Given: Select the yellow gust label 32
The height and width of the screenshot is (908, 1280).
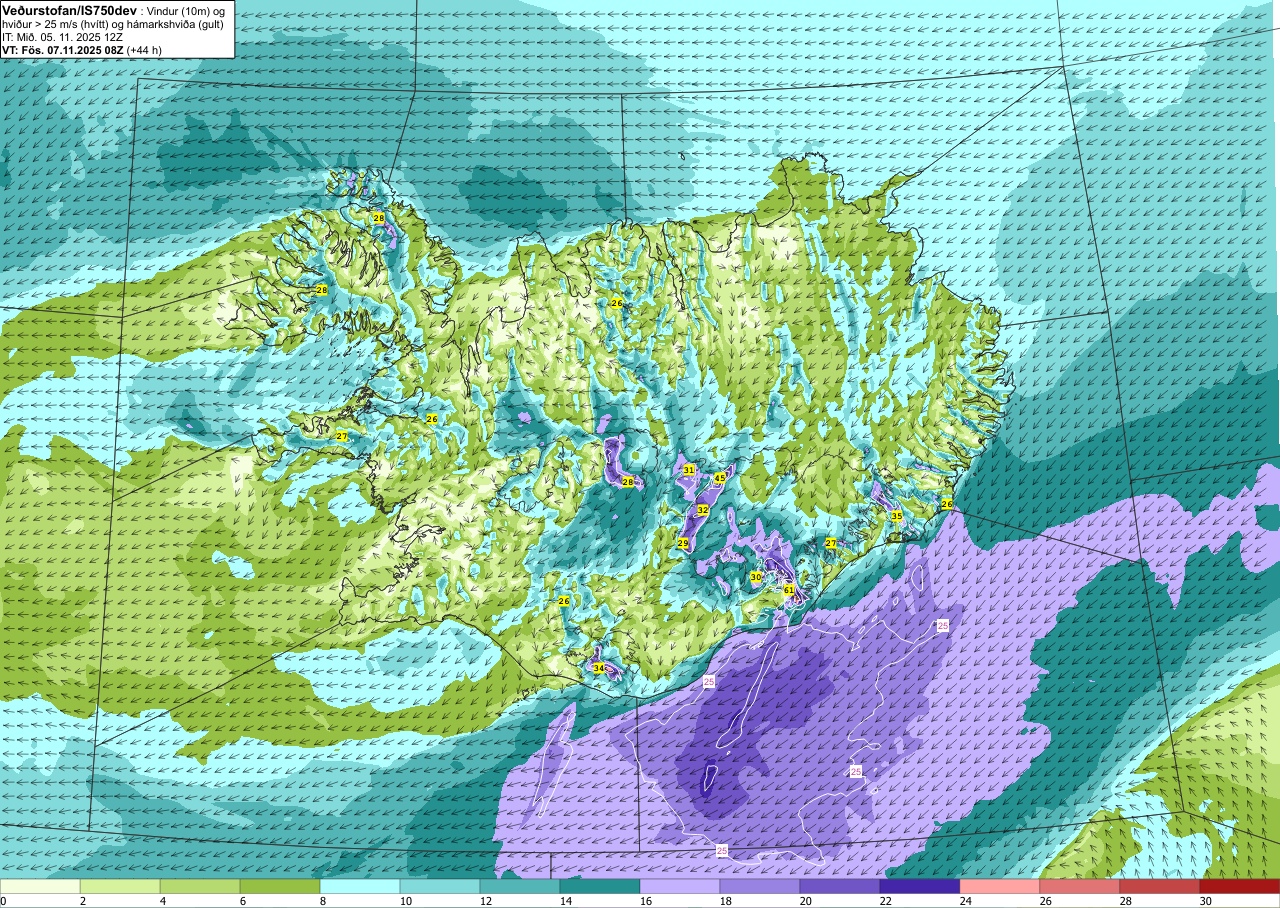Looking at the screenshot, I should pyautogui.click(x=703, y=510).
